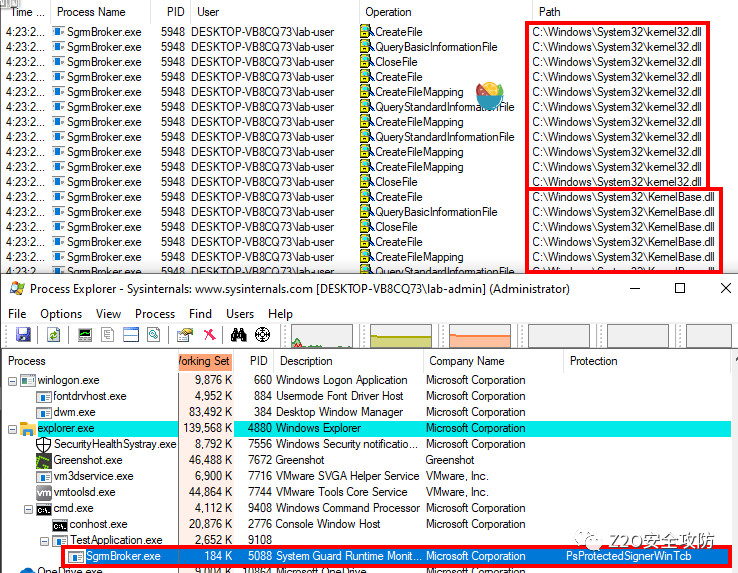The image size is (738, 573).
Task: Open the Find menu
Action: pyautogui.click(x=200, y=314)
